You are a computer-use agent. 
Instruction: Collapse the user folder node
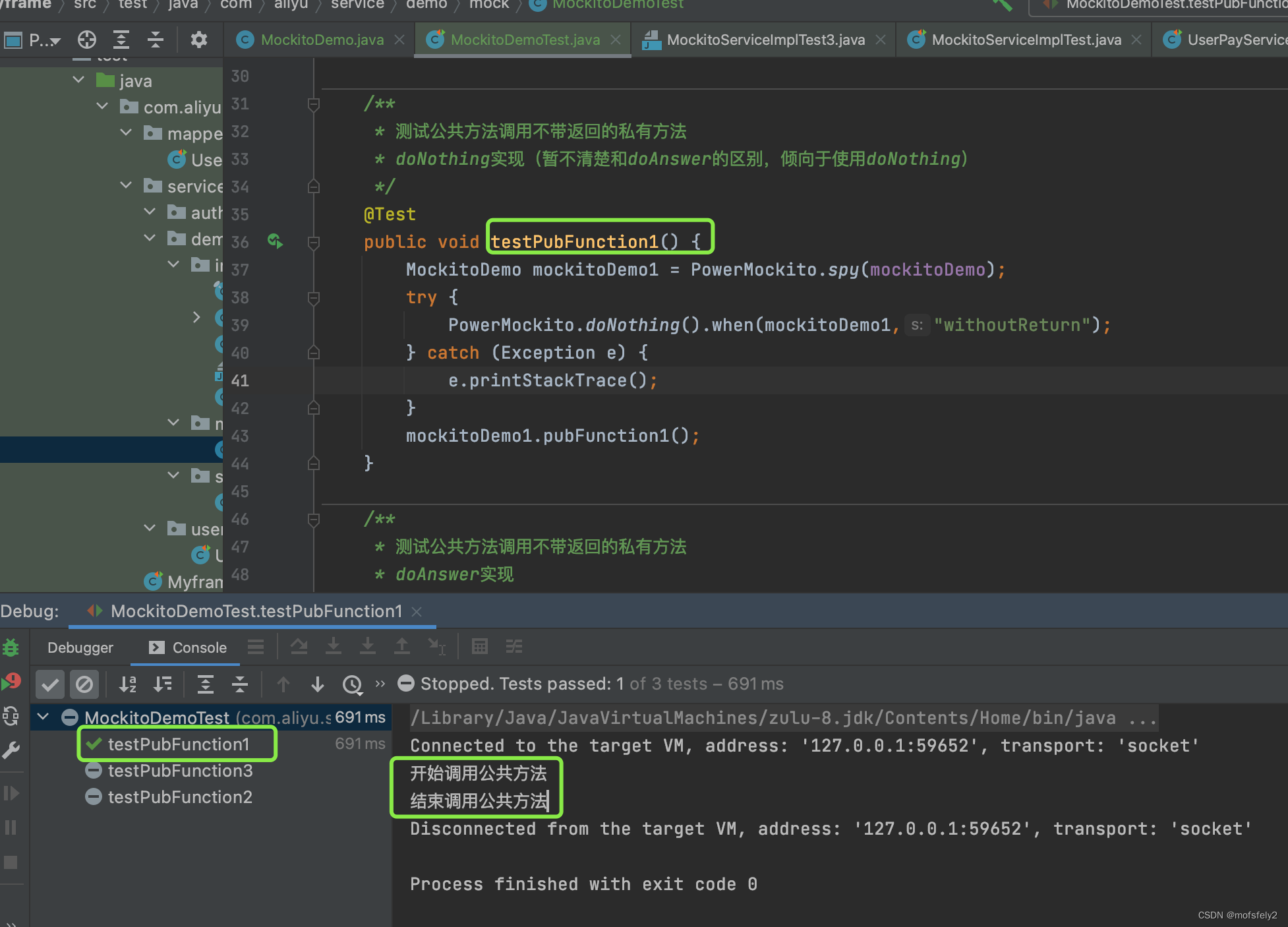[150, 528]
